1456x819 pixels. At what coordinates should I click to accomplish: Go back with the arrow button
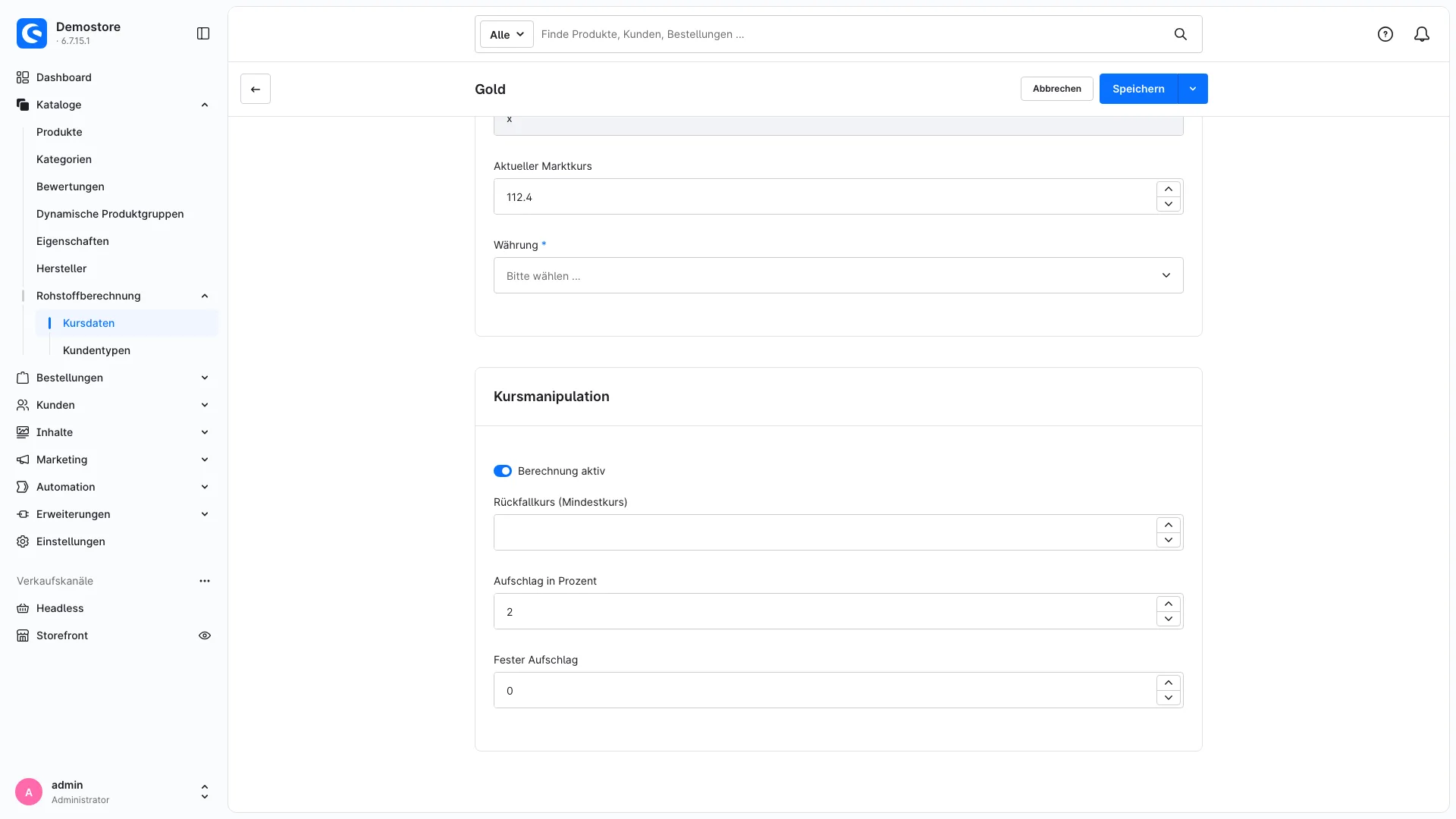tap(256, 89)
